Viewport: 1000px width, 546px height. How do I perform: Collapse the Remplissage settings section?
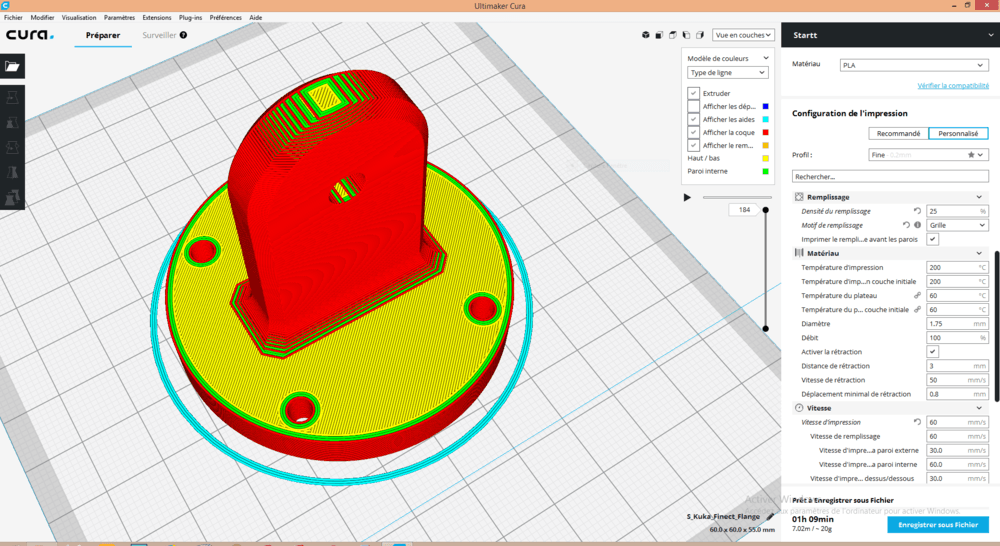click(979, 197)
